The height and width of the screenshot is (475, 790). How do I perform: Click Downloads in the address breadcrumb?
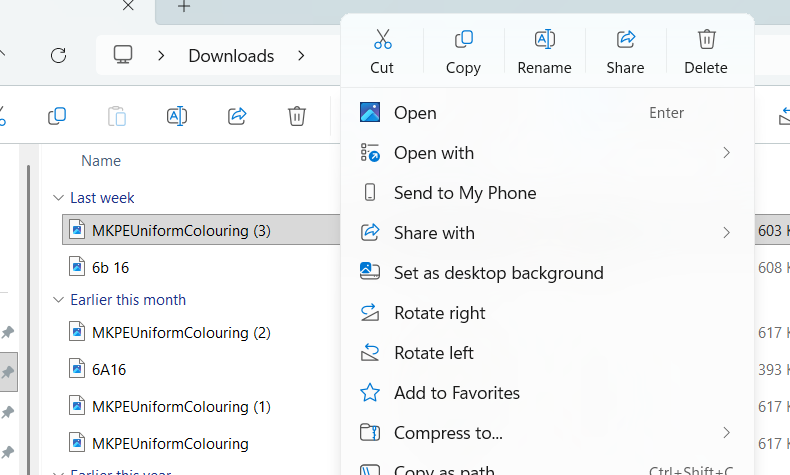coord(231,56)
